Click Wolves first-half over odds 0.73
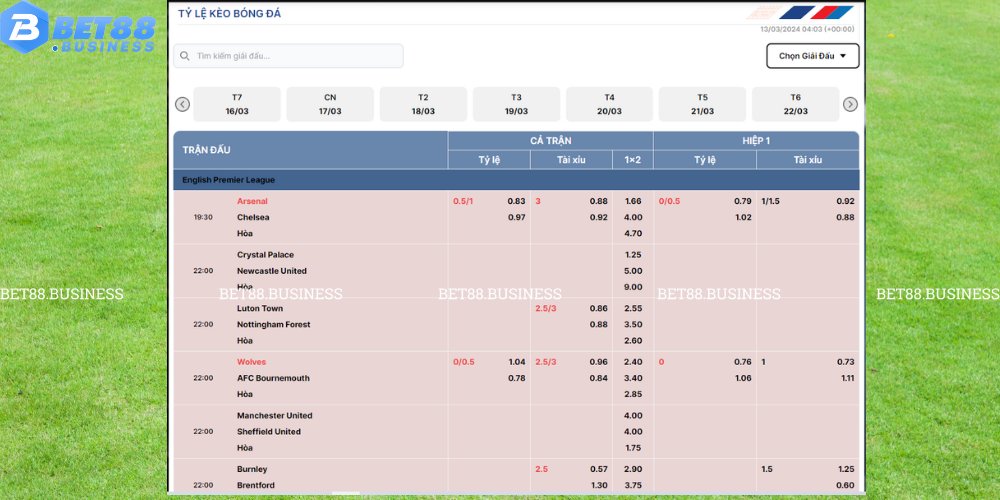The height and width of the screenshot is (500, 1000). click(x=845, y=362)
